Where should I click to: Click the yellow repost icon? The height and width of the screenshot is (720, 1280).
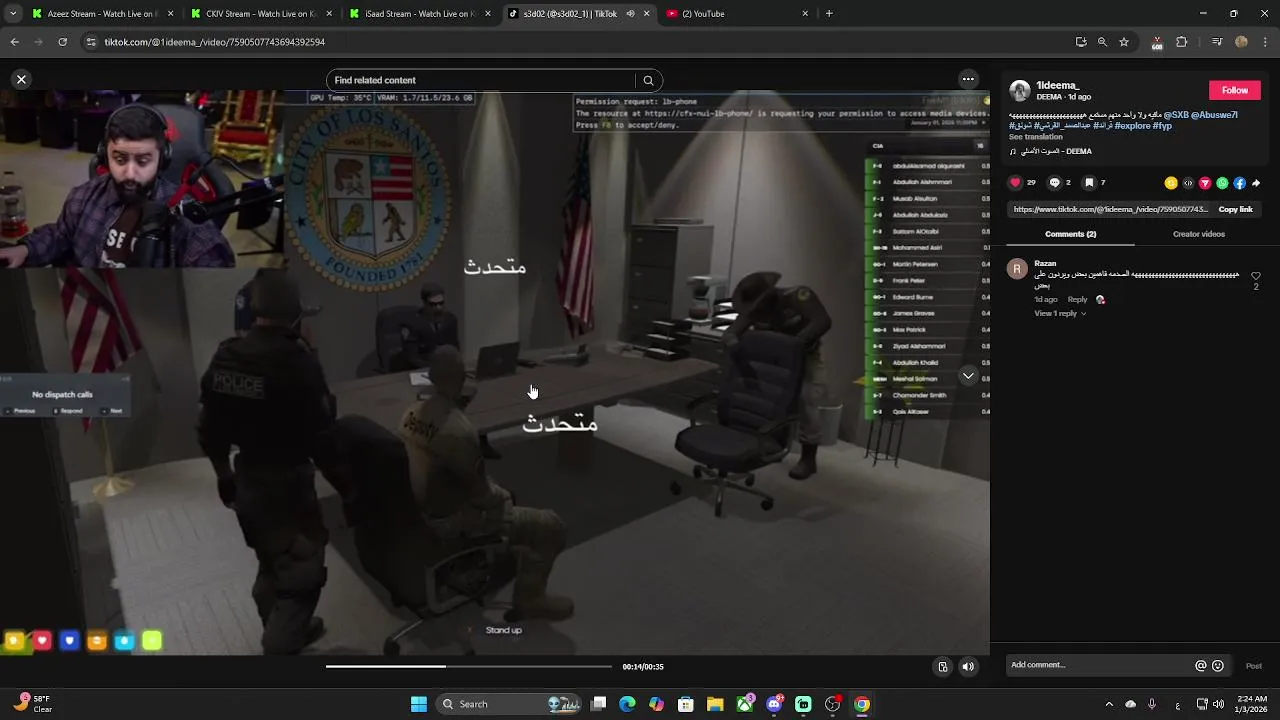1171,183
